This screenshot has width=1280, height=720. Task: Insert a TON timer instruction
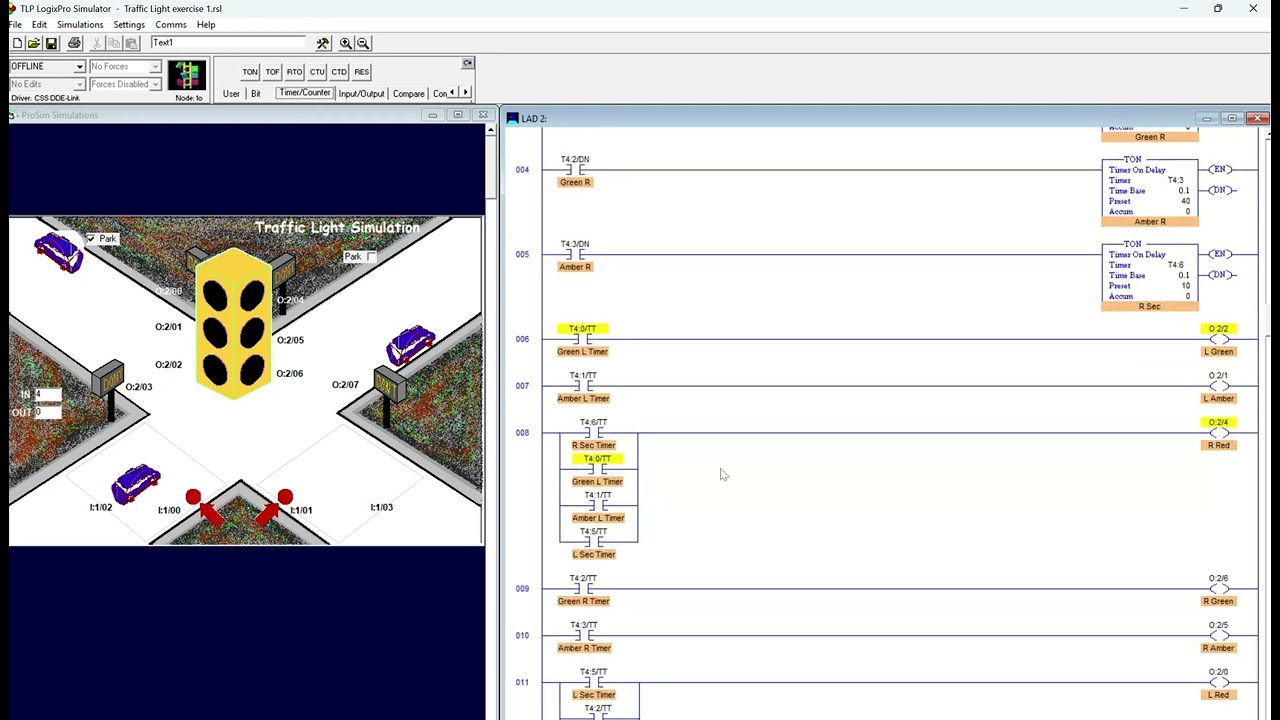pyautogui.click(x=250, y=72)
